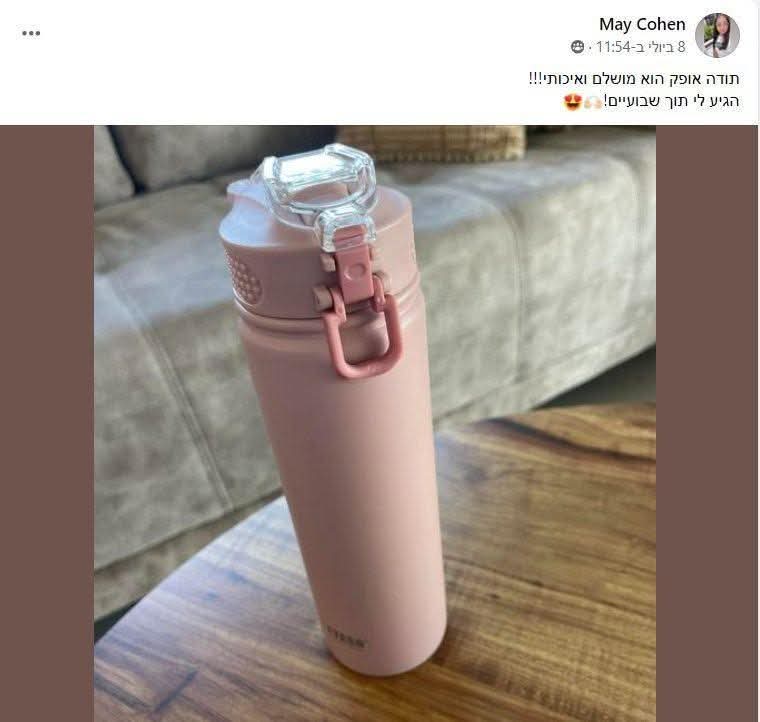Click the transparent bottle lid in the photo
The width and height of the screenshot is (760, 722).
315,187
